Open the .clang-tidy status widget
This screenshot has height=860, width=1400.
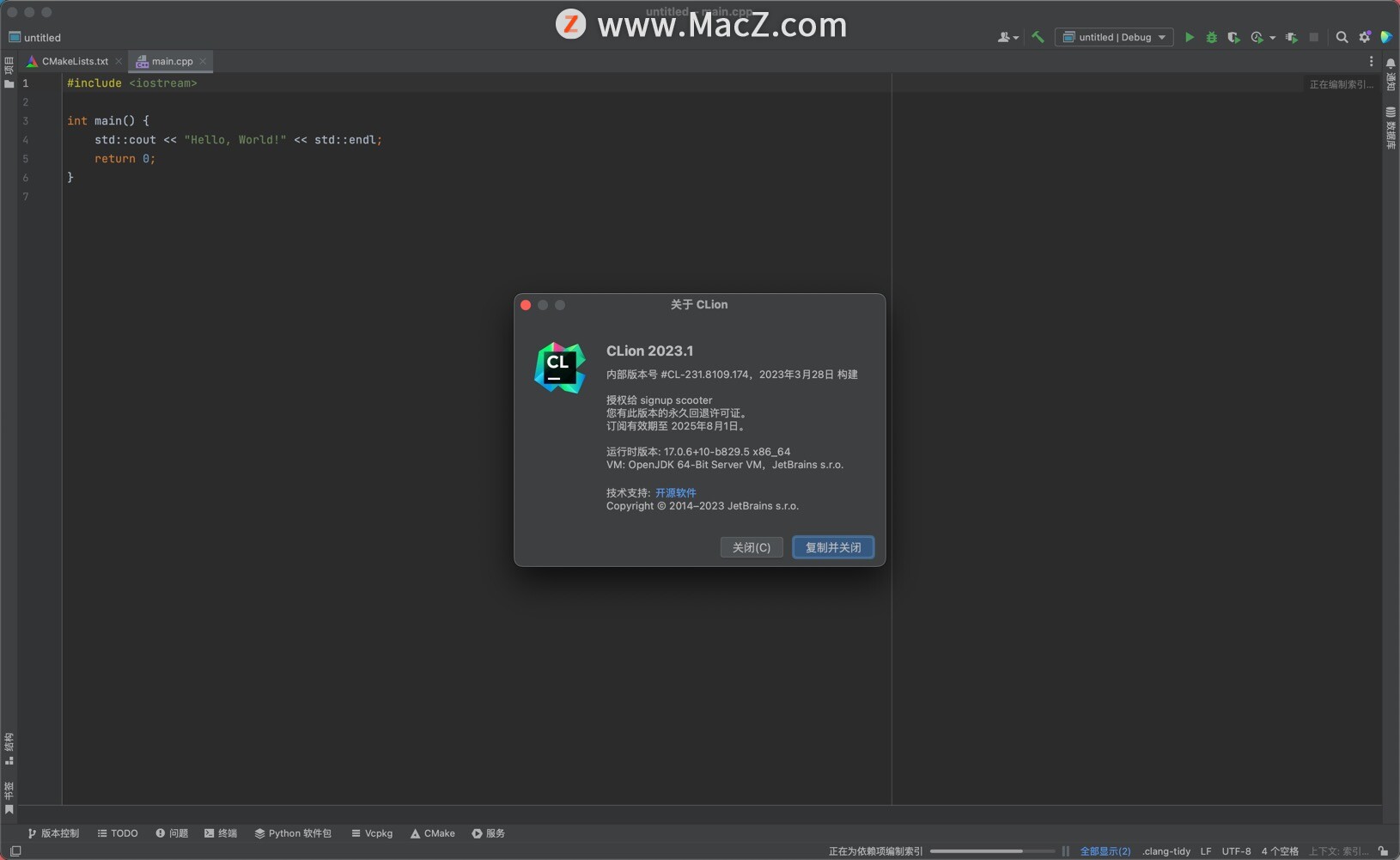(1166, 851)
